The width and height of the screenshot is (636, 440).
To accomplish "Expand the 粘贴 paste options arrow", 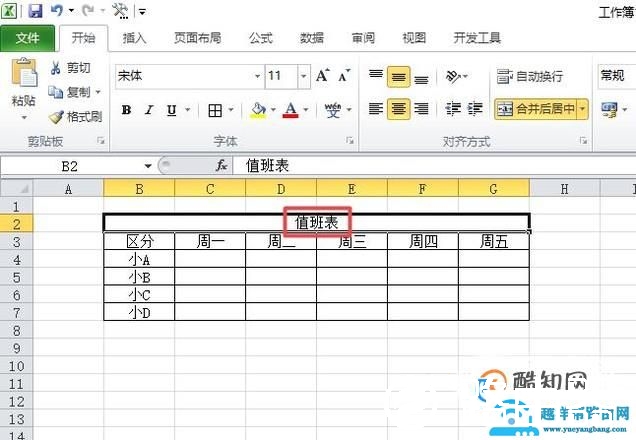I will [24, 118].
